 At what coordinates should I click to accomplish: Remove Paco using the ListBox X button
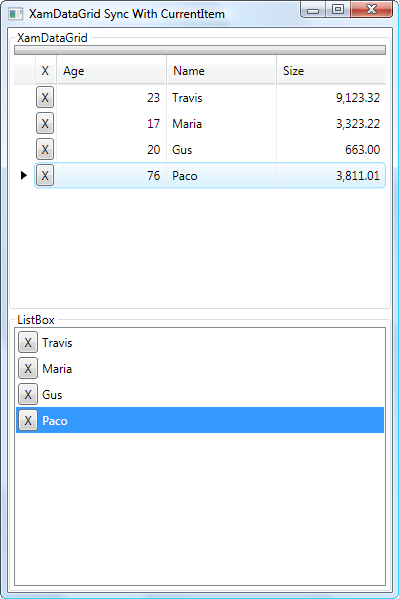coord(28,420)
